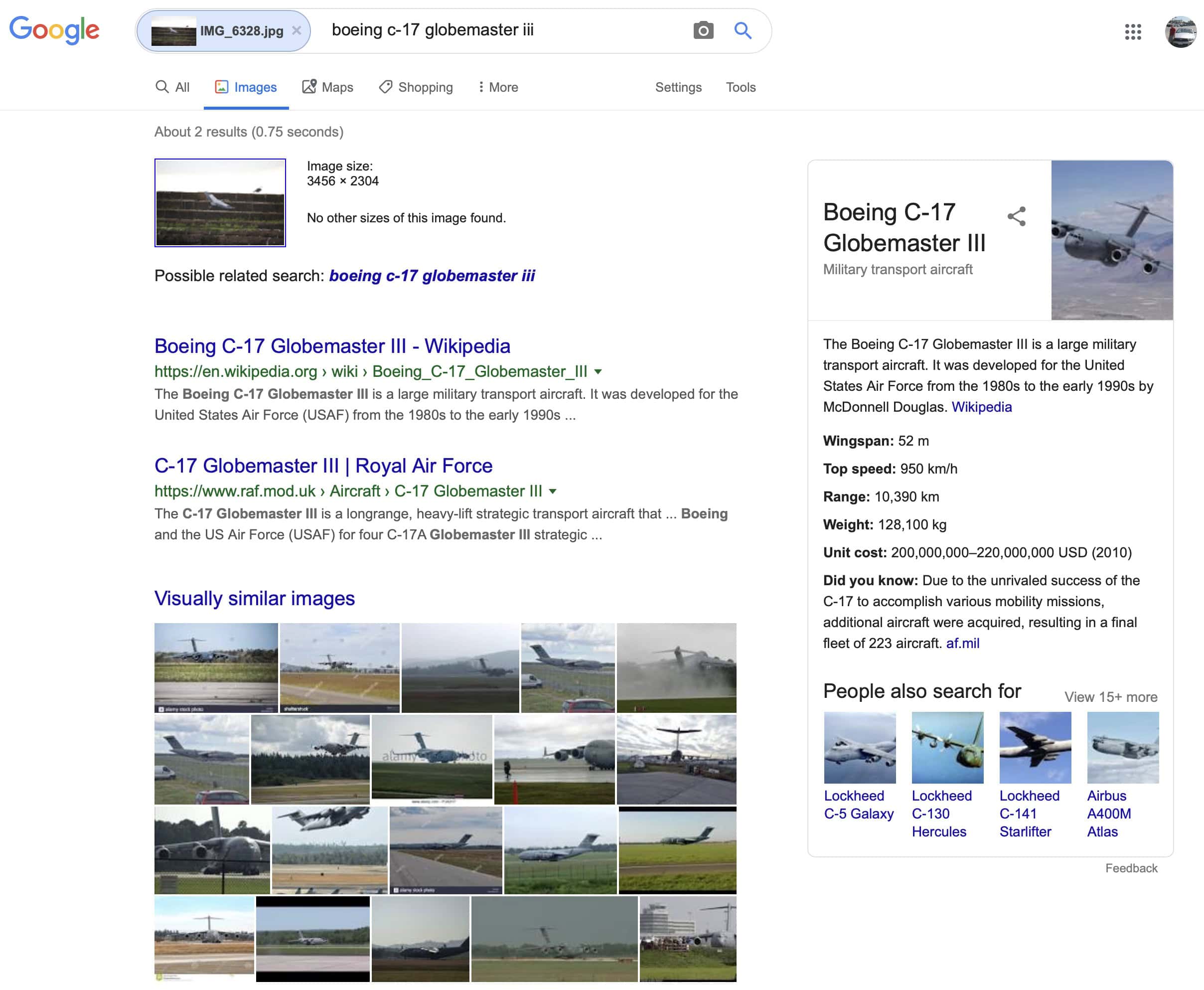Open search by image camera icon
This screenshot has width=1204, height=990.
pyautogui.click(x=703, y=30)
